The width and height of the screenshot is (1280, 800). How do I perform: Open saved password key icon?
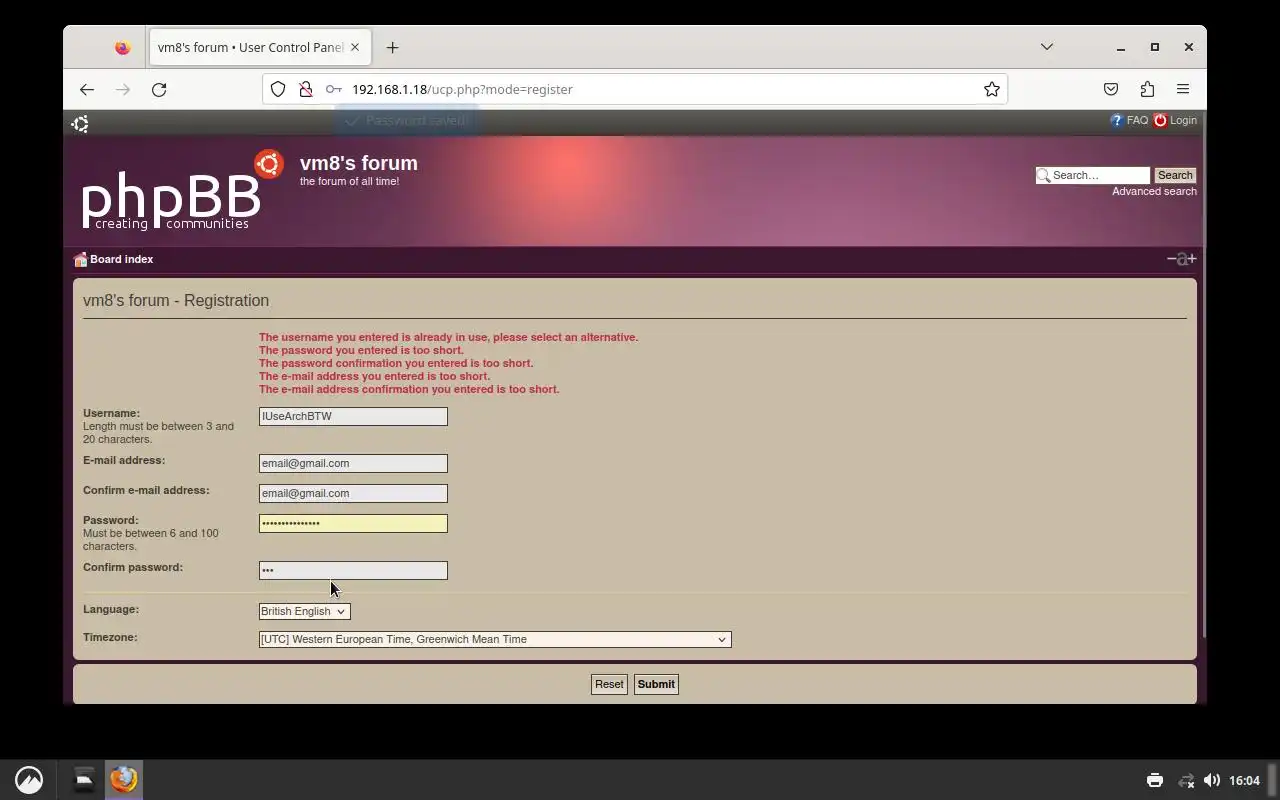[x=334, y=89]
